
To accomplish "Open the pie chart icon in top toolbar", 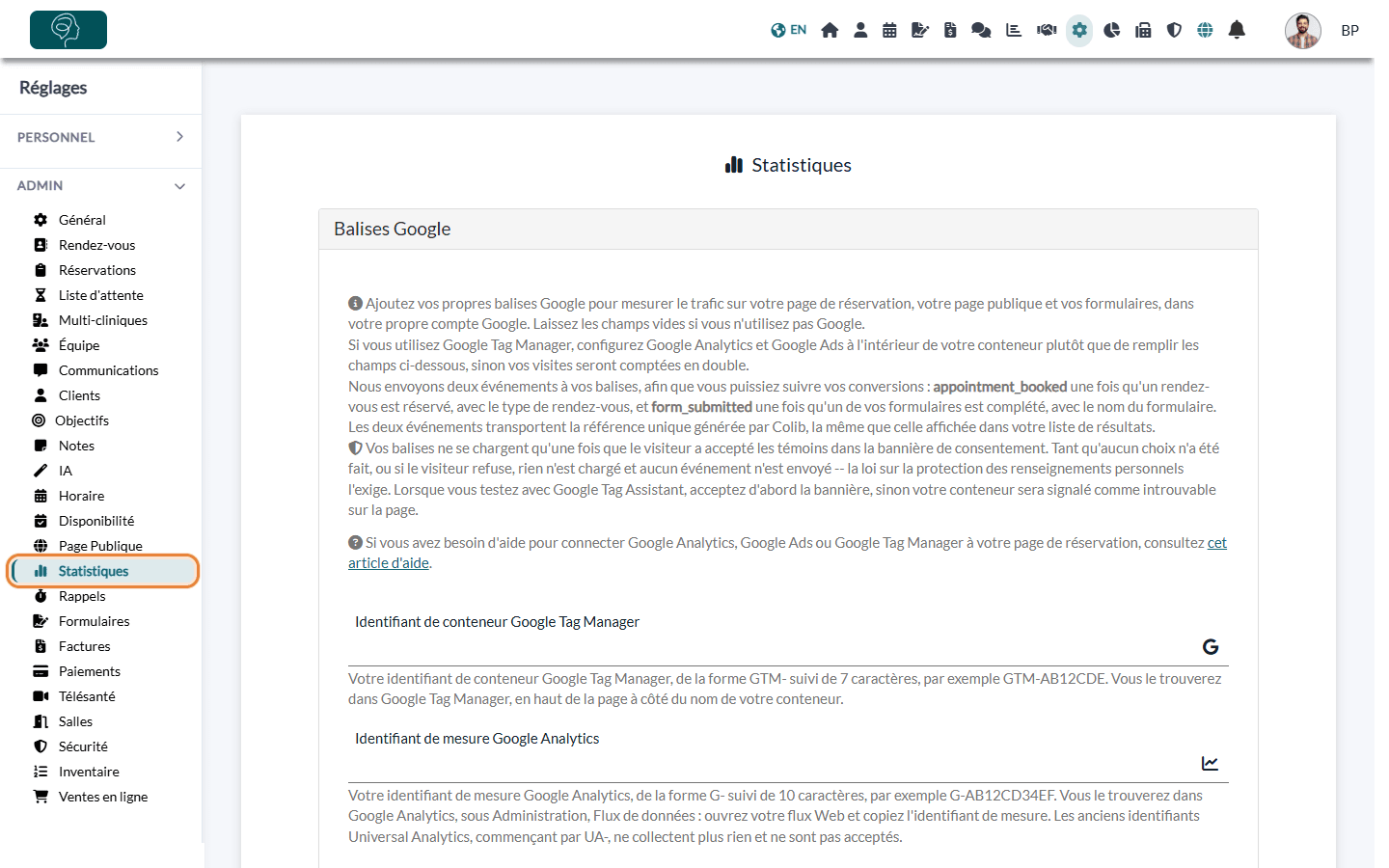I will click(x=1112, y=30).
